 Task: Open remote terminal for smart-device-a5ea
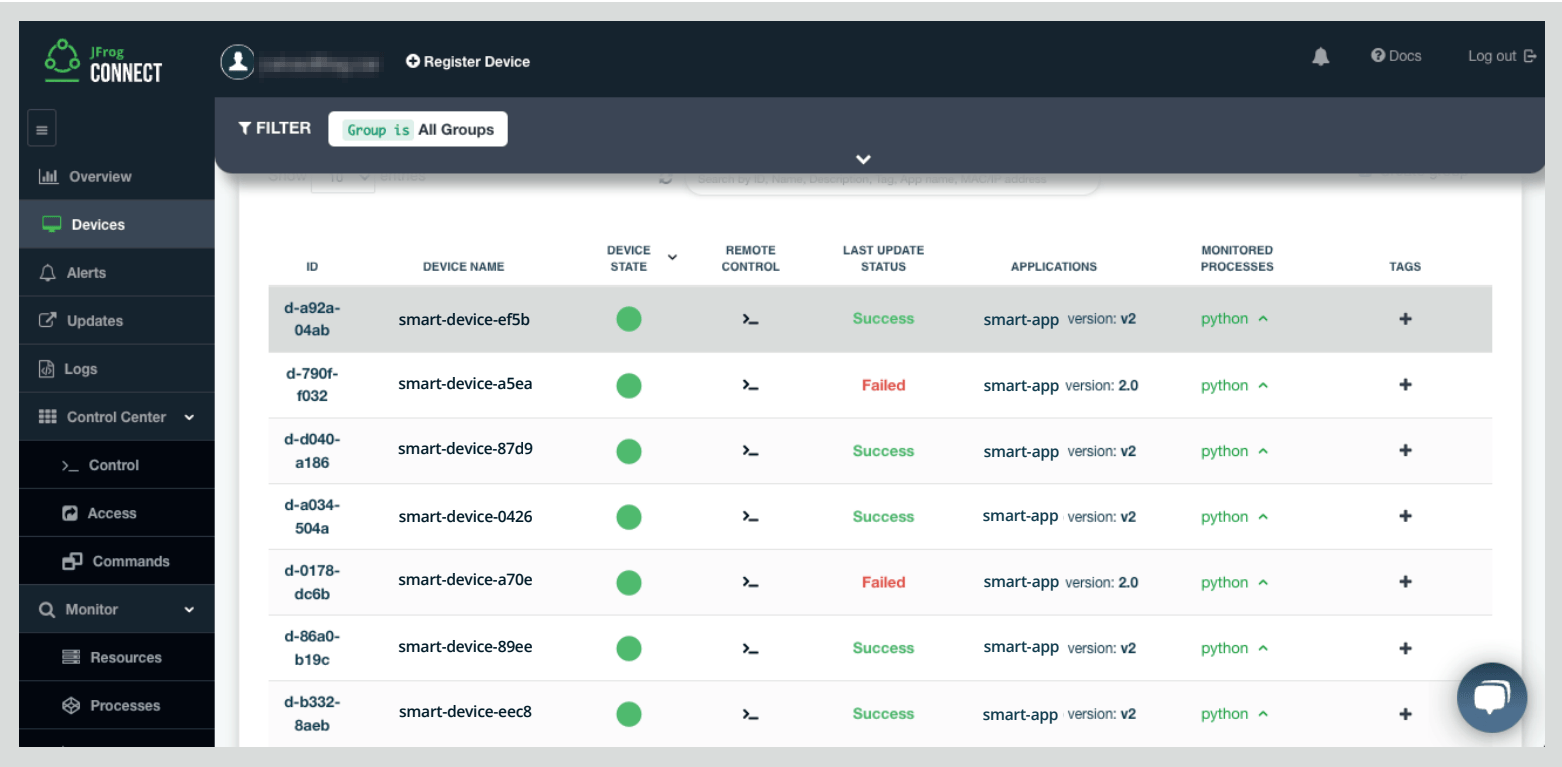click(x=750, y=385)
